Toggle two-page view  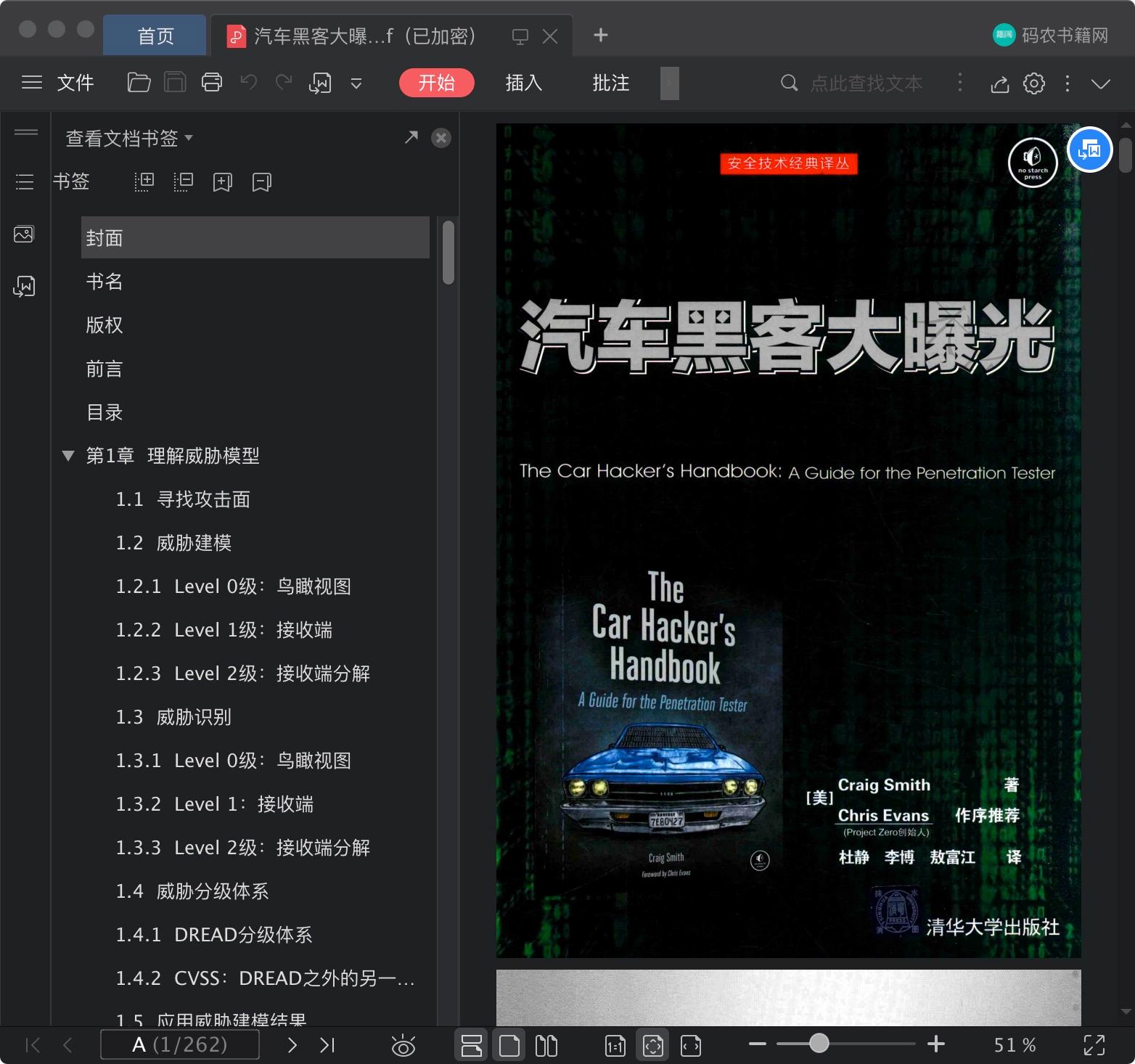click(546, 1046)
